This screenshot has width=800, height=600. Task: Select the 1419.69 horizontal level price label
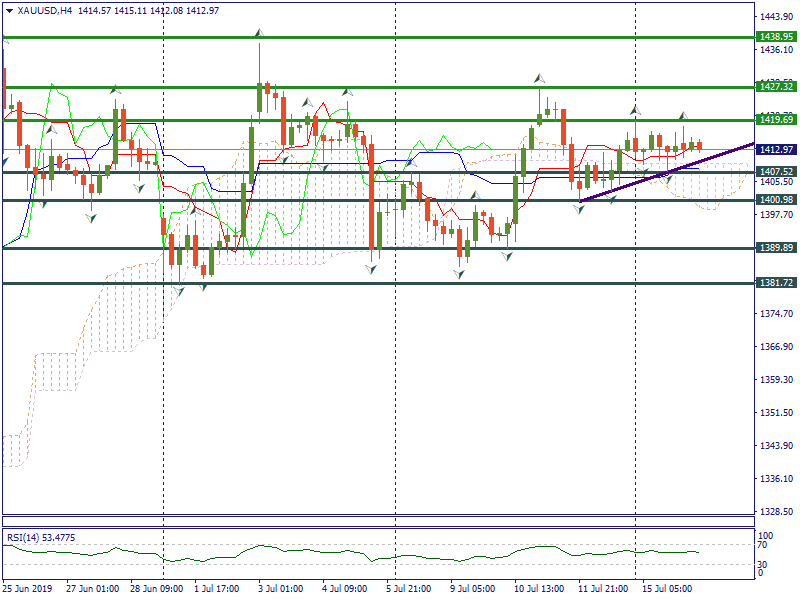pyautogui.click(x=776, y=120)
